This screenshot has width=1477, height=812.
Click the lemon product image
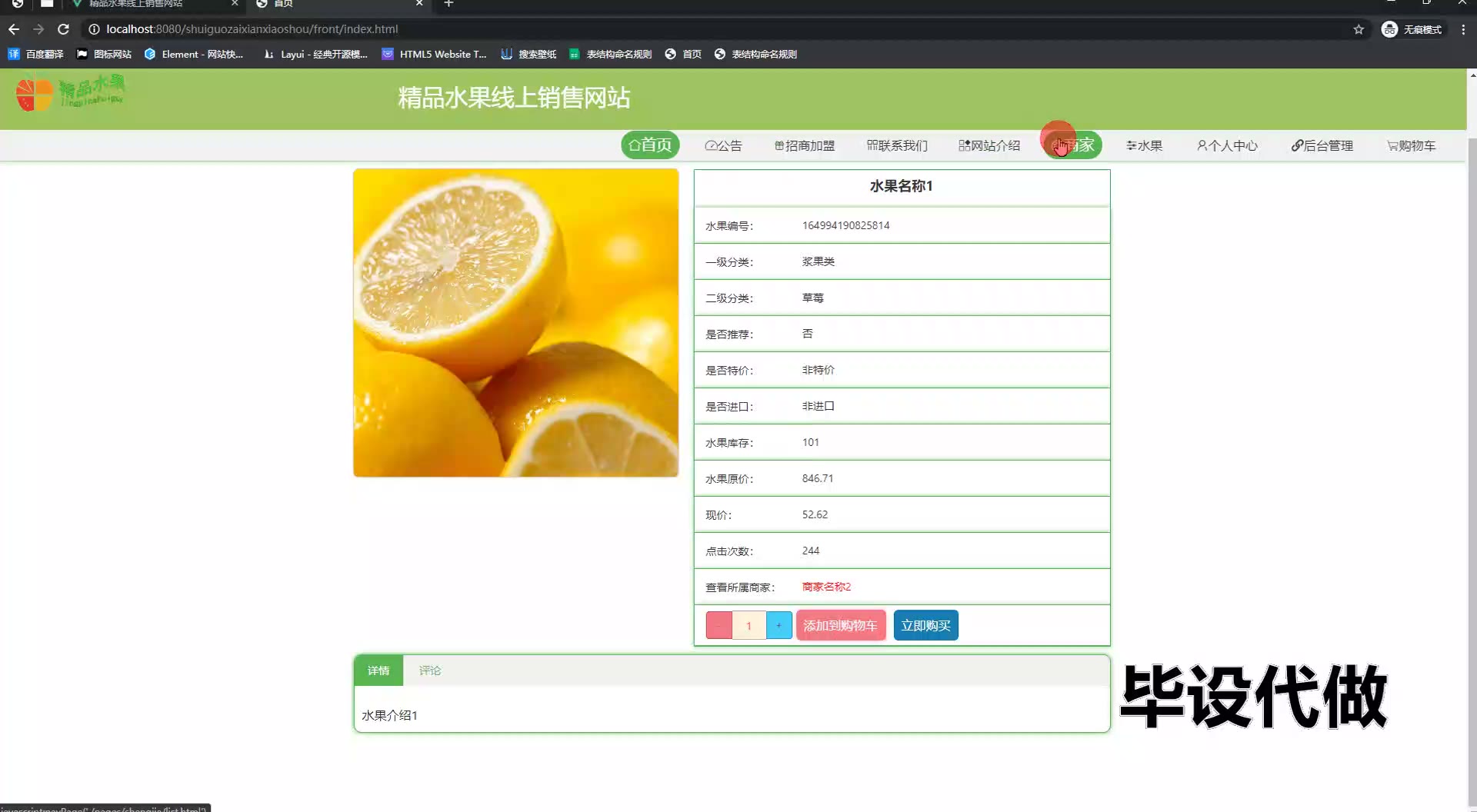point(515,323)
